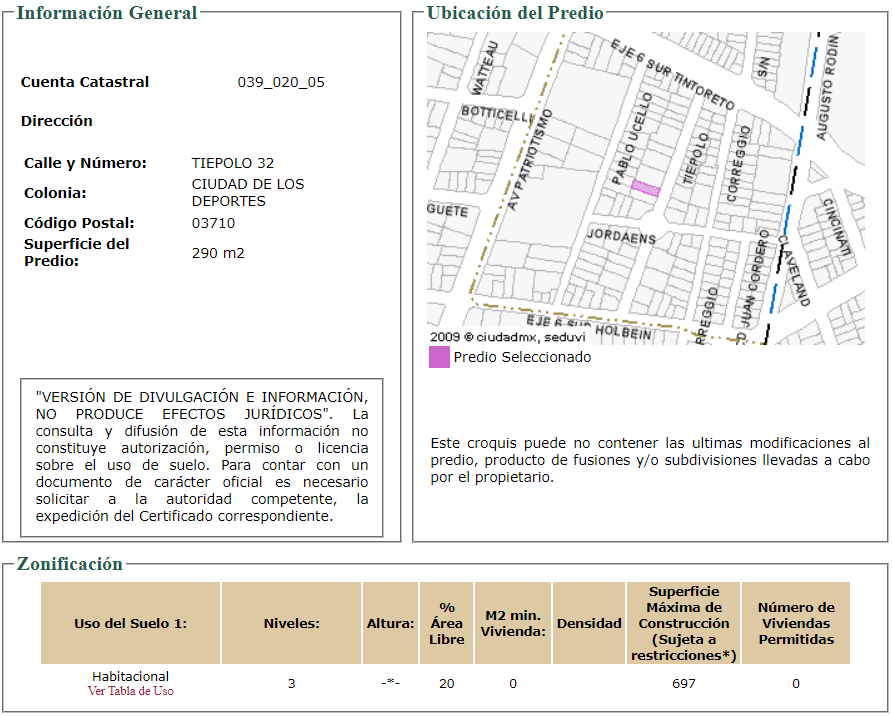Viewport: 892px width, 717px height.
Task: Click the Este croquis map disclaimer paragraph
Action: pyautogui.click(x=650, y=460)
